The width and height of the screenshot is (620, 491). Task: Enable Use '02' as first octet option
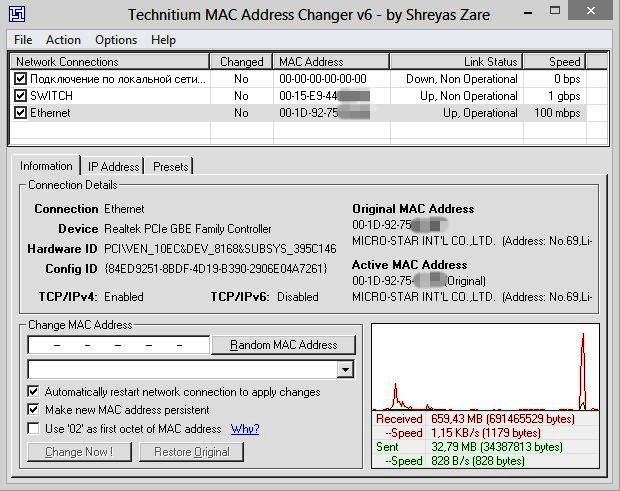(33, 429)
